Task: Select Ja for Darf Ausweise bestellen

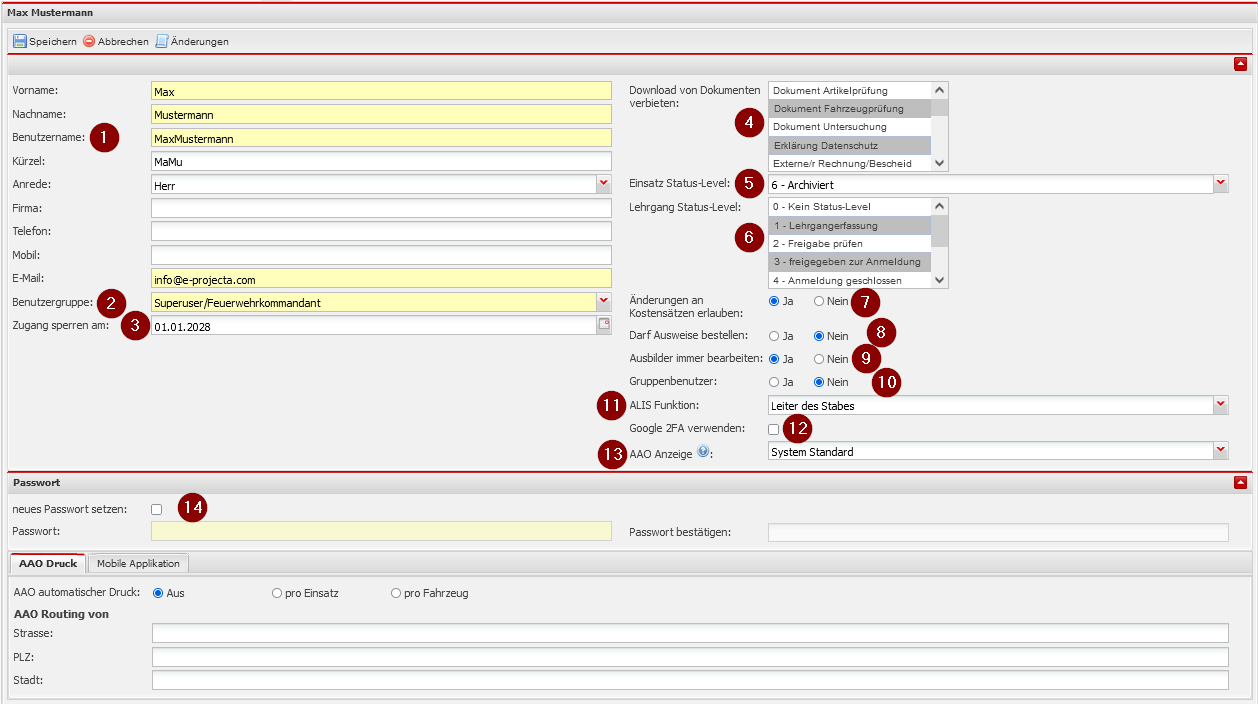Action: coord(774,336)
